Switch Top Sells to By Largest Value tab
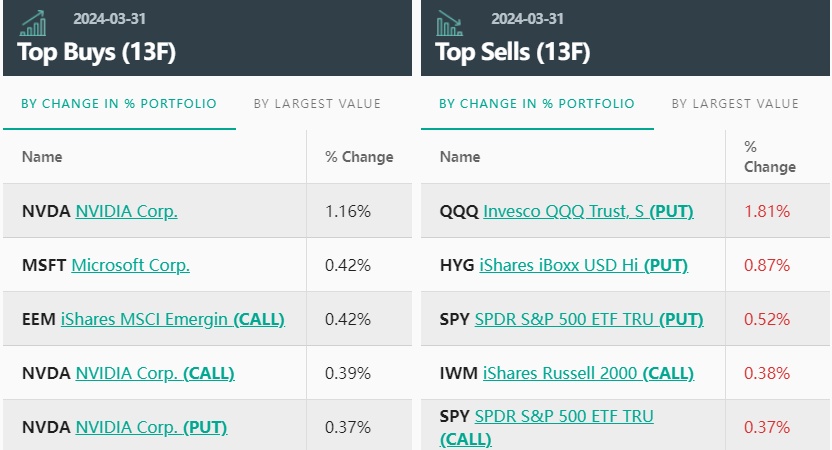 click(735, 103)
